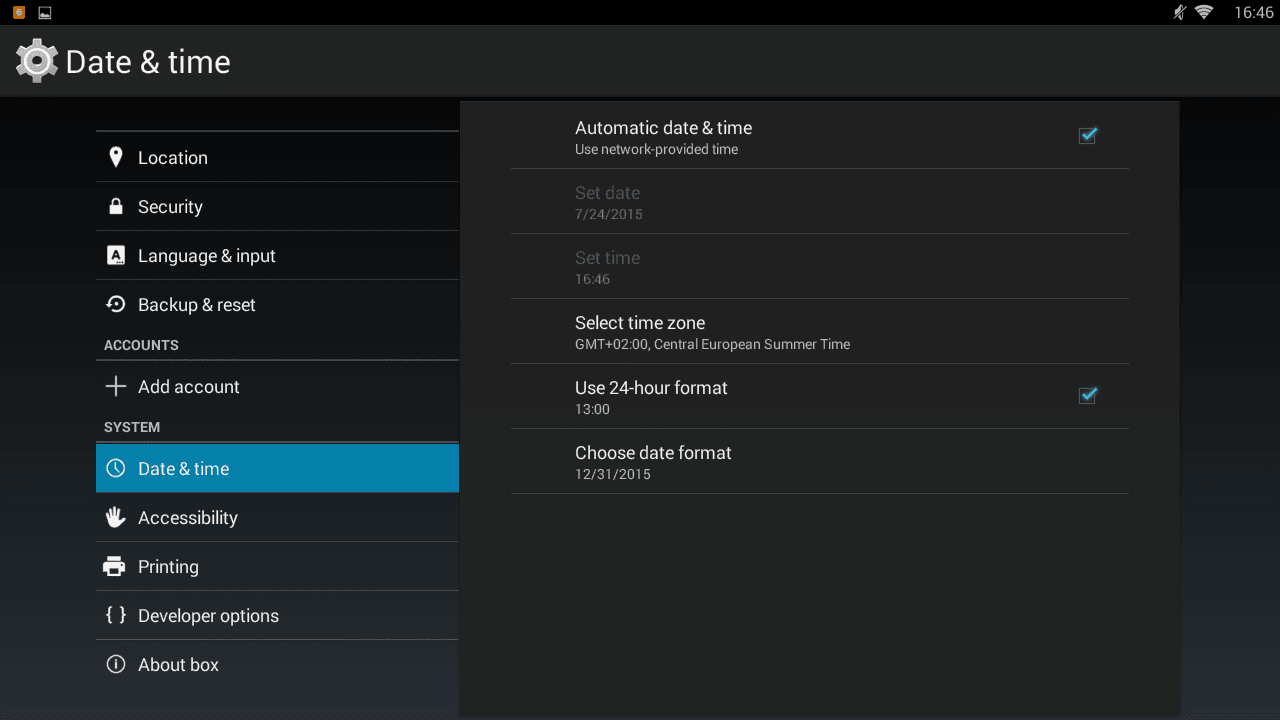Select Add account
1280x720 pixels.
point(277,386)
